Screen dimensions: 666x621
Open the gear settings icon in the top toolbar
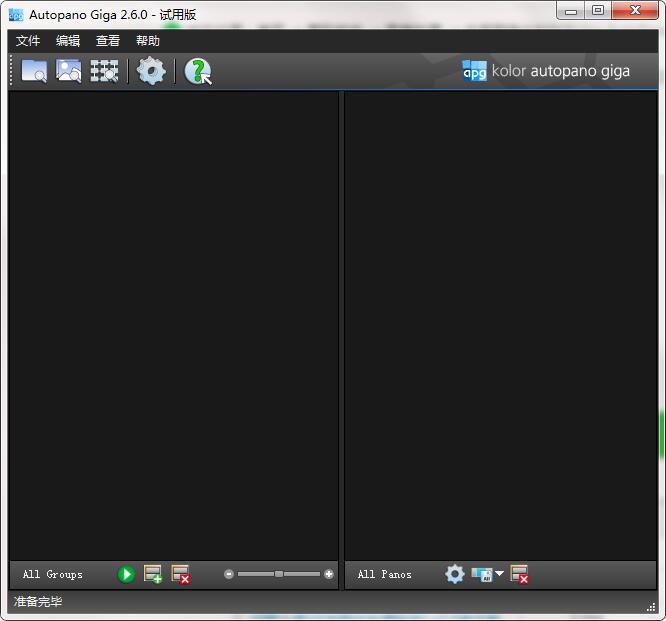pos(151,71)
